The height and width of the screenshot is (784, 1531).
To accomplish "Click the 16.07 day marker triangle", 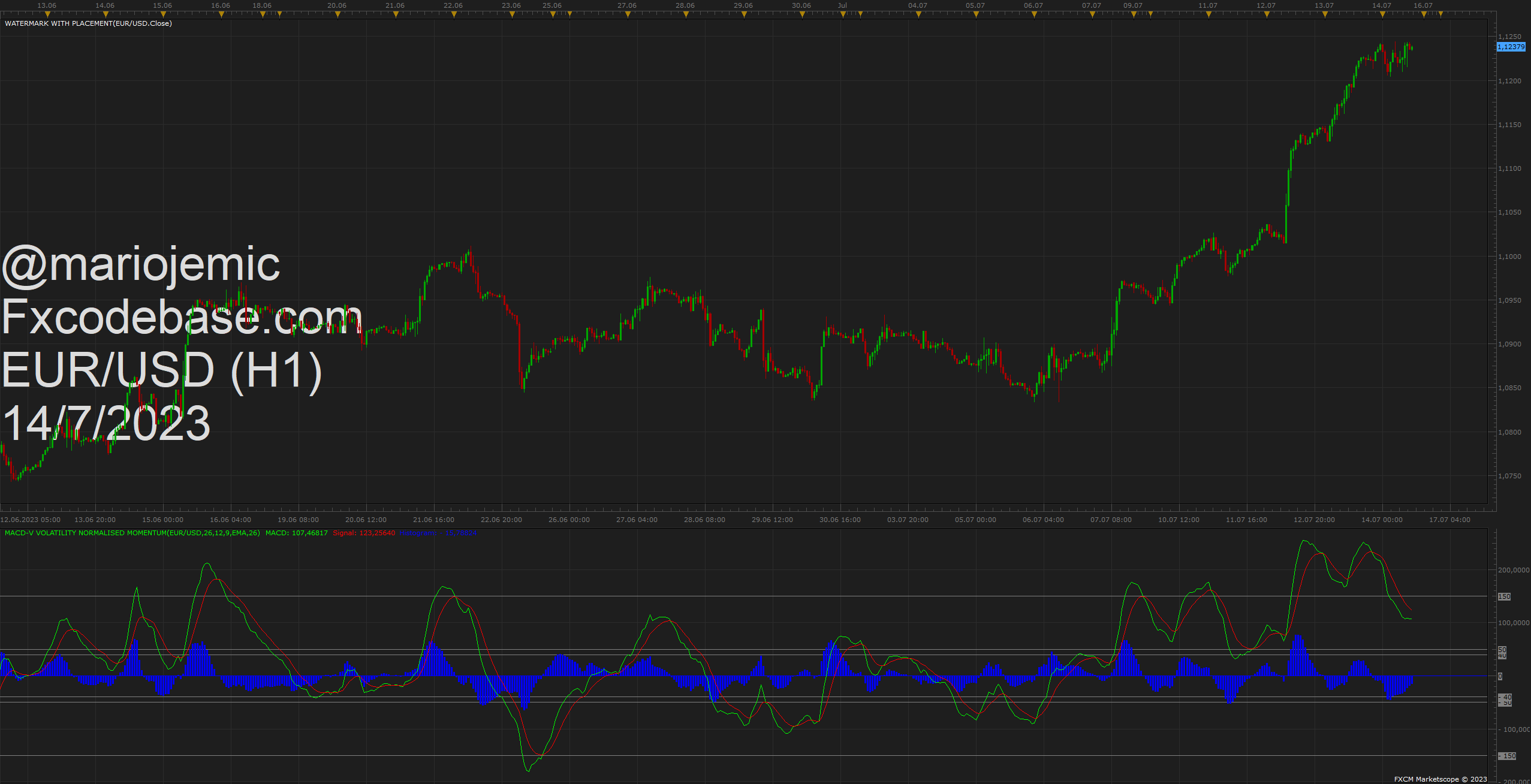I will click(1424, 14).
